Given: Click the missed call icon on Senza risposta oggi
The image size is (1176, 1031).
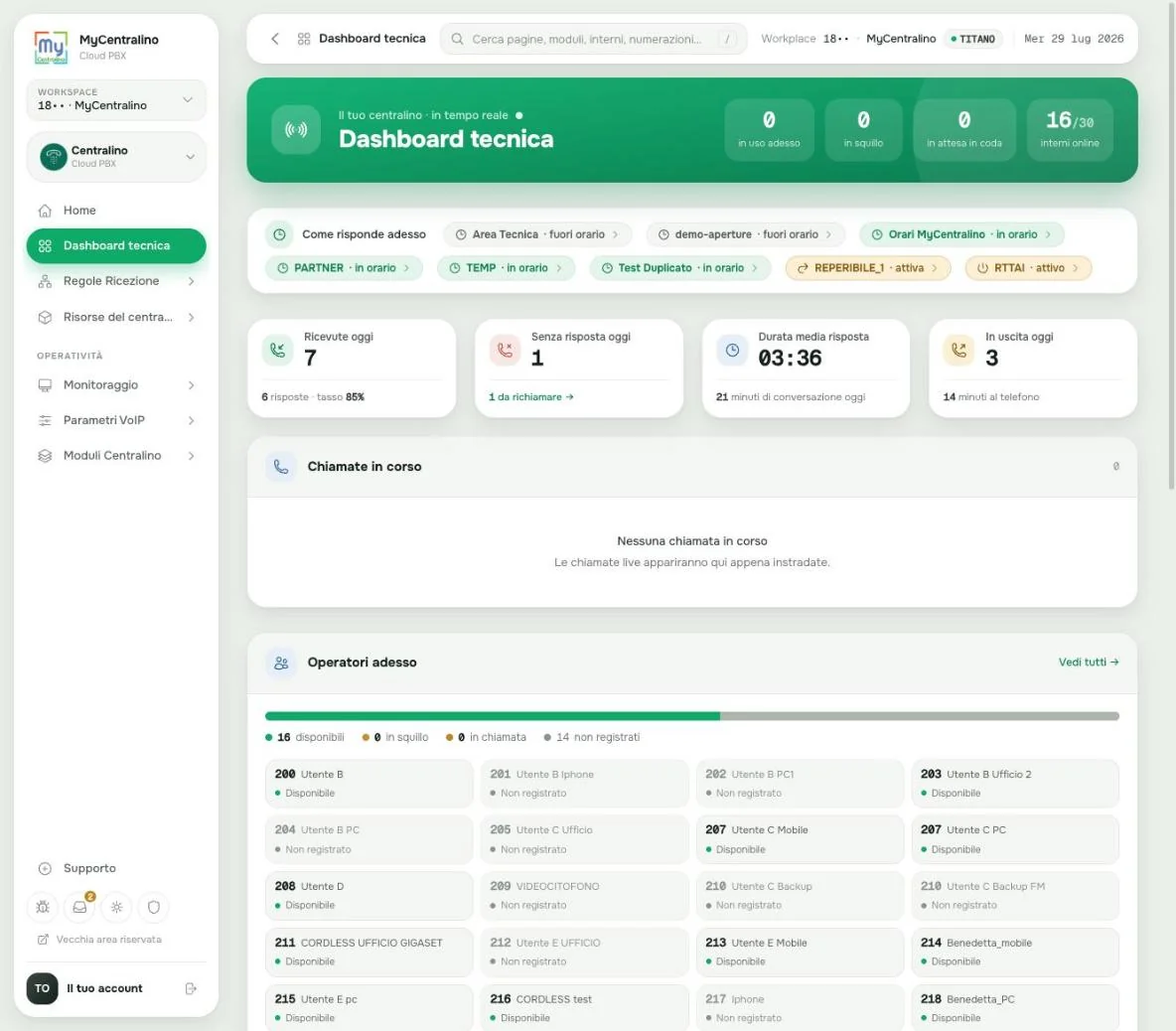Looking at the screenshot, I should 505,351.
